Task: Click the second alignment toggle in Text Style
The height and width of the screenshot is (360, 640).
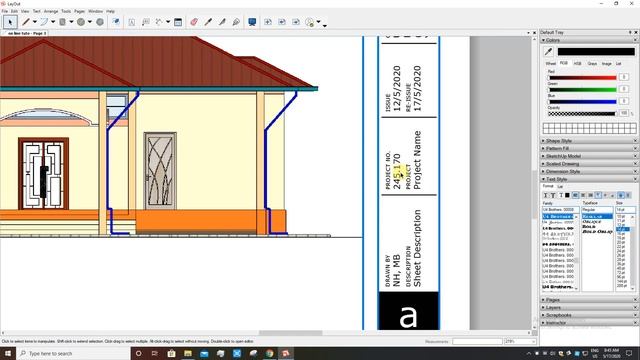Action: pyautogui.click(x=583, y=195)
